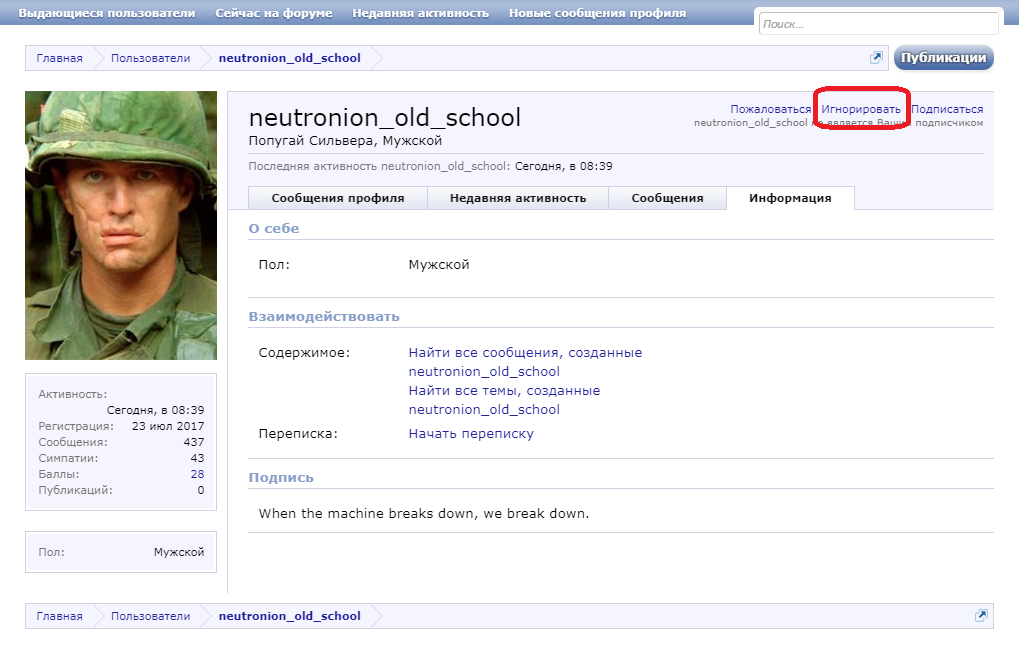Click the top breadcrumb open-in-new-window icon
Screen dimensions: 1019x647
pyautogui.click(x=876, y=58)
